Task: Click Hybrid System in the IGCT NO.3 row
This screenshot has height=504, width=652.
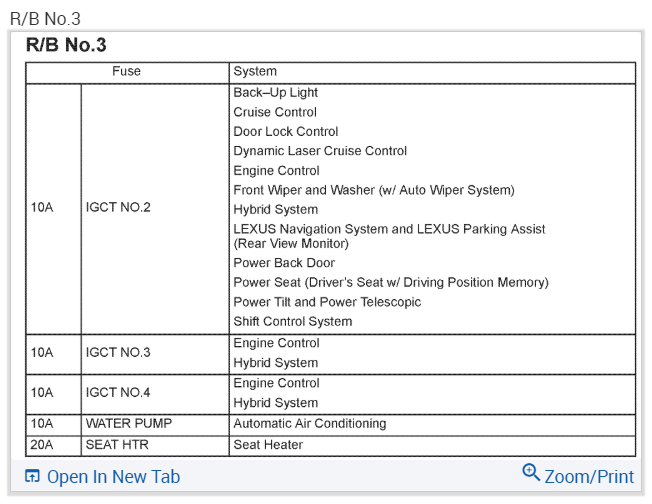Action: coord(275,363)
